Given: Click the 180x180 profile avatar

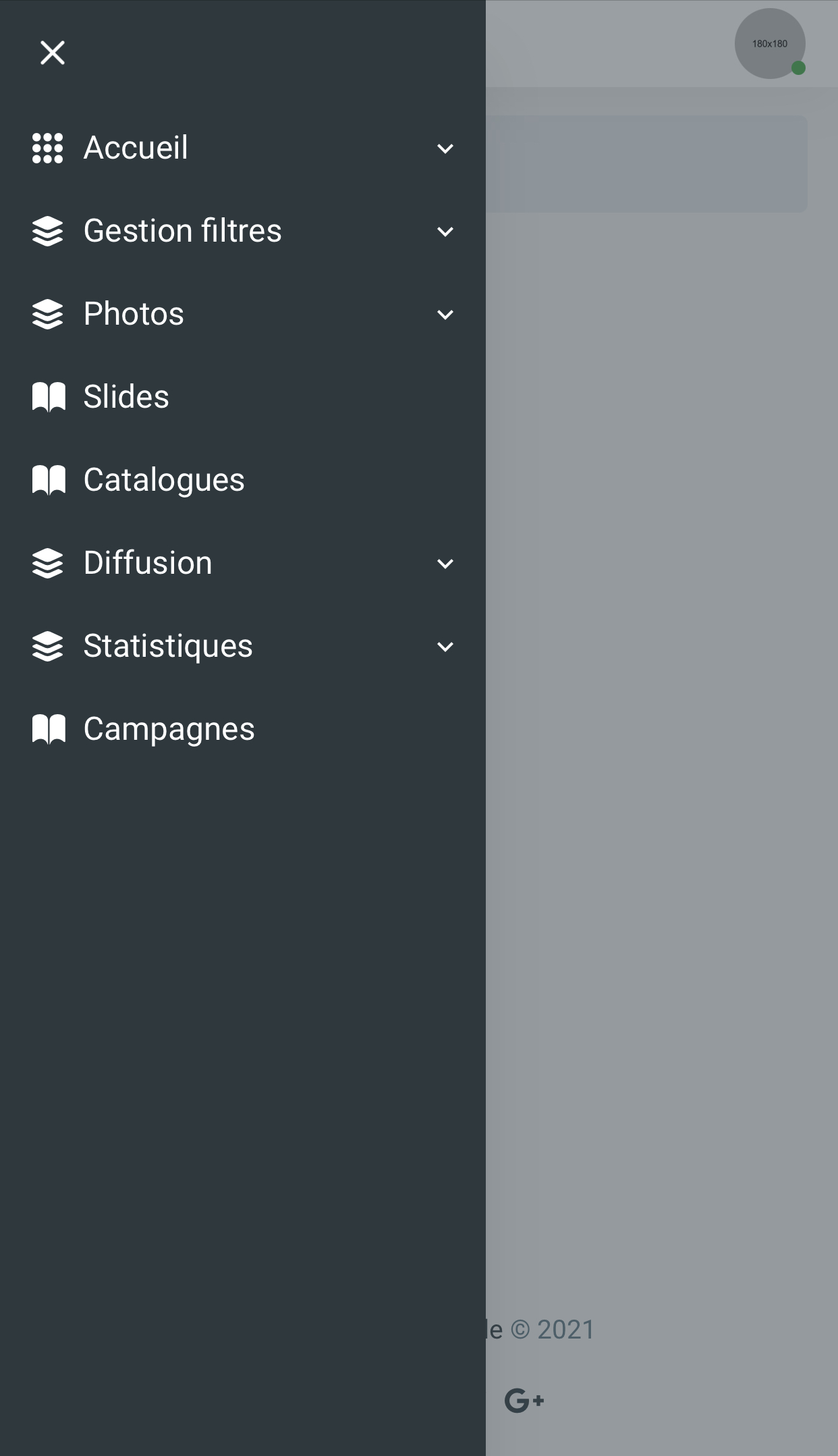Looking at the screenshot, I should 770,43.
